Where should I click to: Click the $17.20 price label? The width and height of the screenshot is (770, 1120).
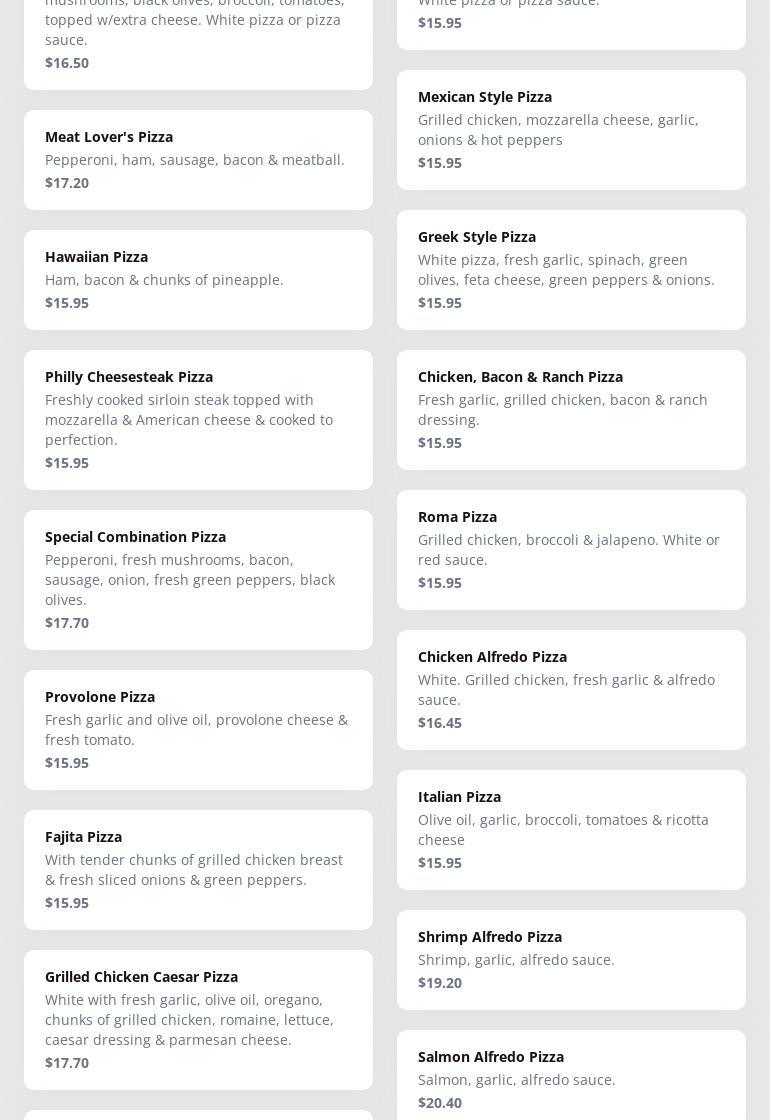[67, 183]
